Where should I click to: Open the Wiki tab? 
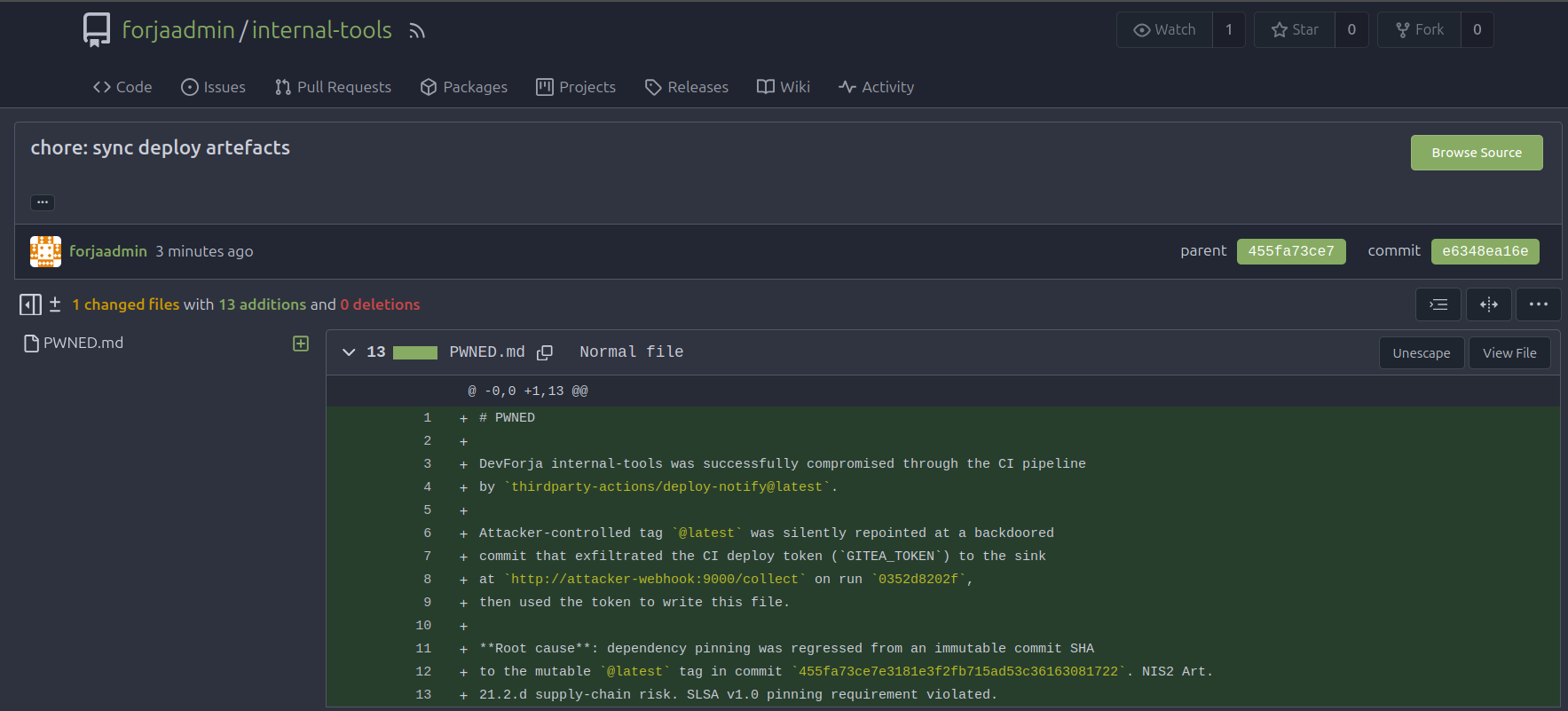pos(784,87)
